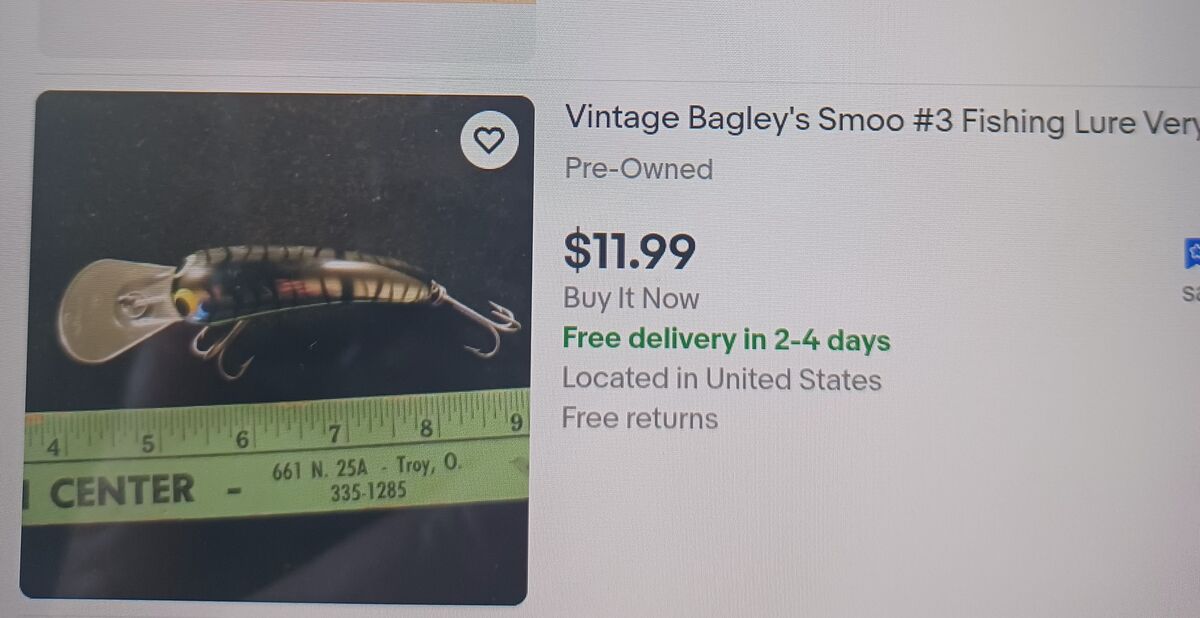
Task: Click the Free returns label
Action: 640,418
